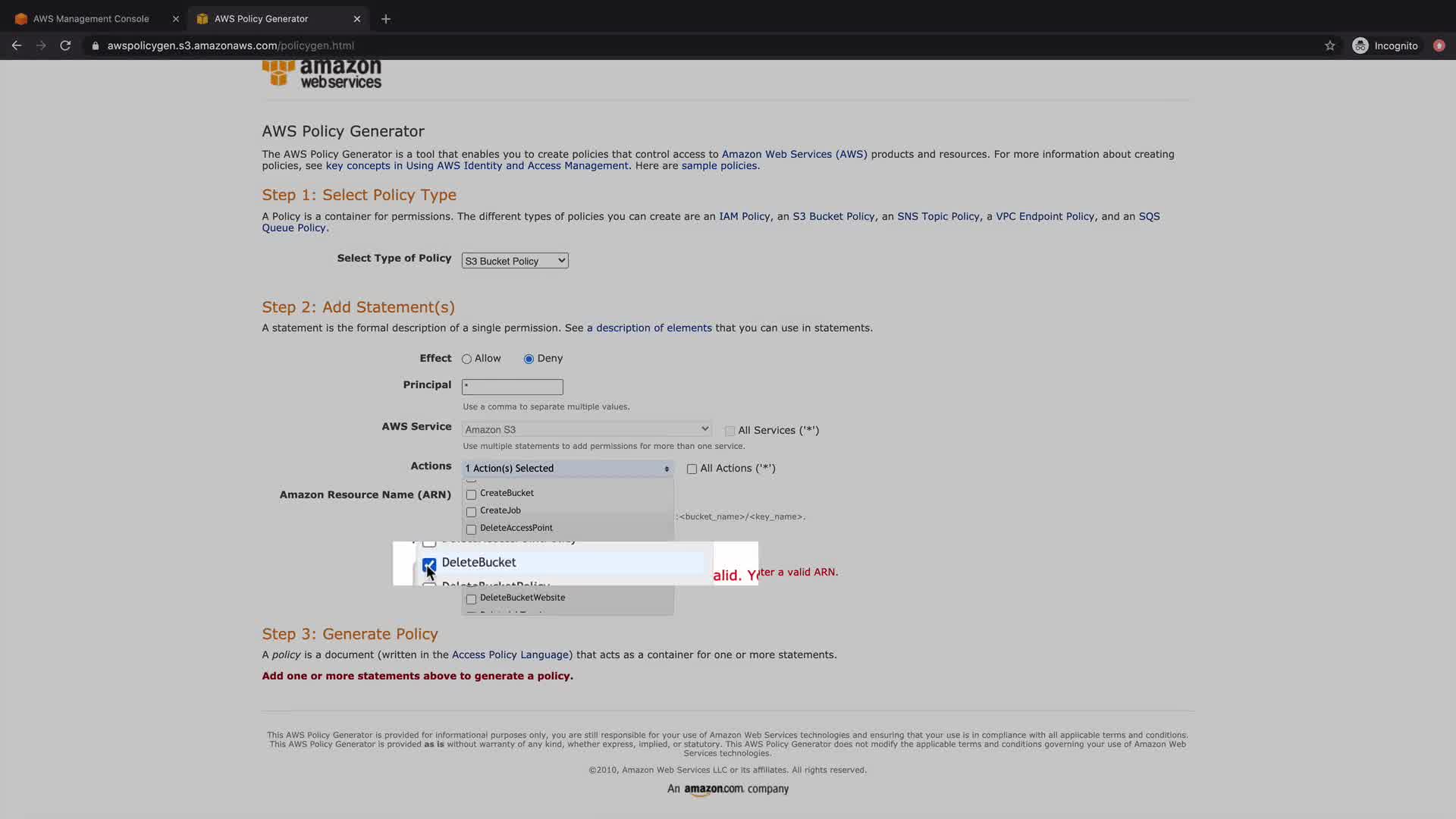The image size is (1456, 819).
Task: Click the site lock icon in address bar
Action: point(96,45)
